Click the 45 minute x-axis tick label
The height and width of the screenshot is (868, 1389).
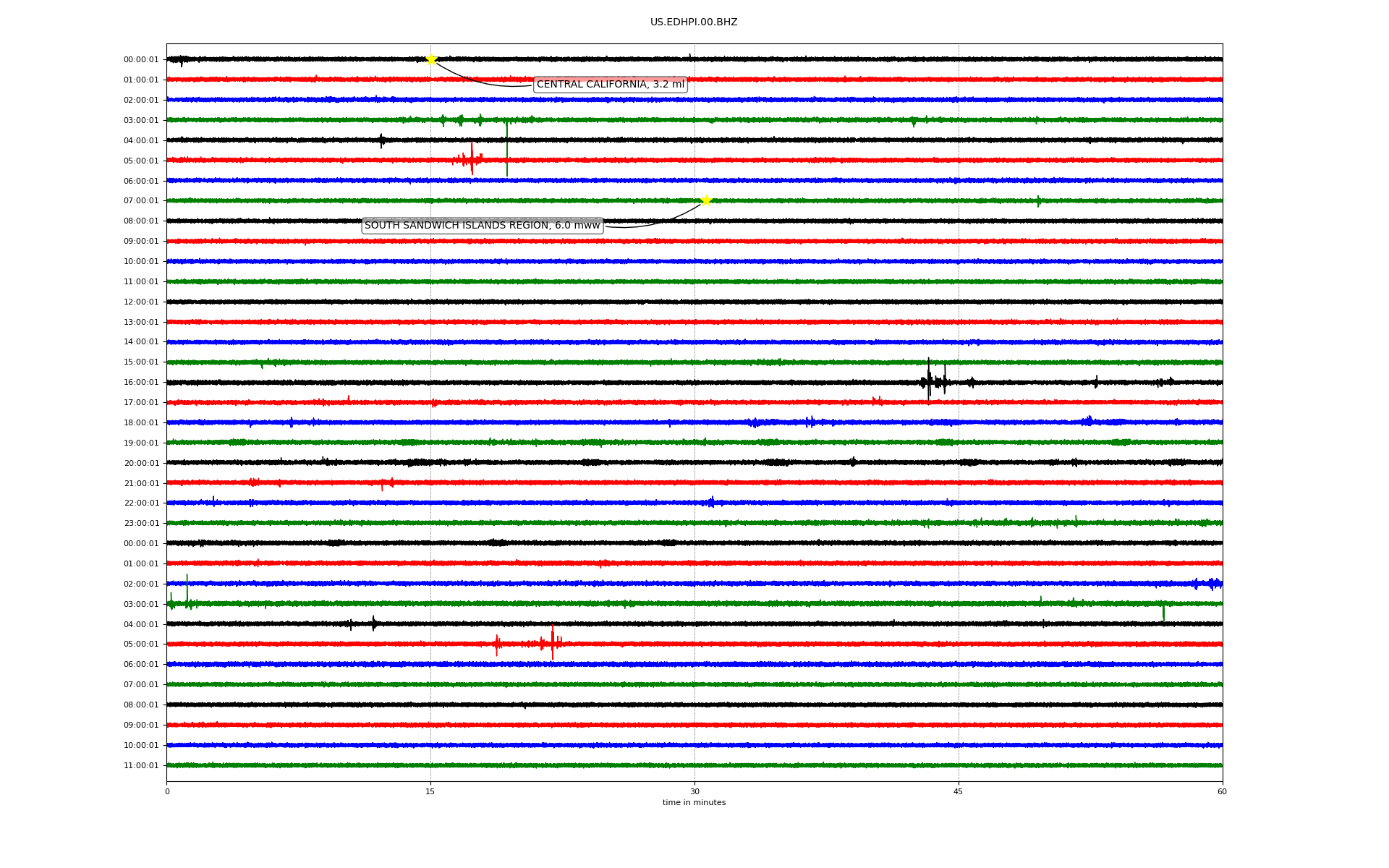(959, 791)
